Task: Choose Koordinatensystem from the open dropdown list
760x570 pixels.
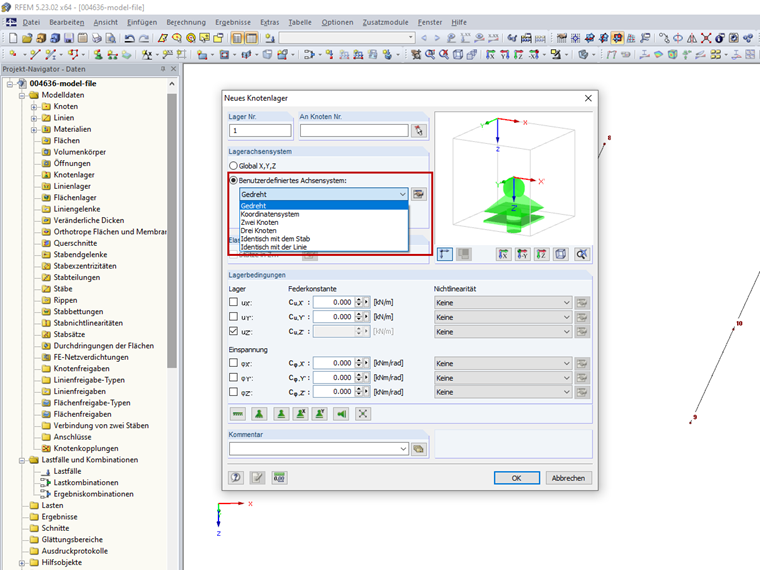Action: click(x=324, y=214)
